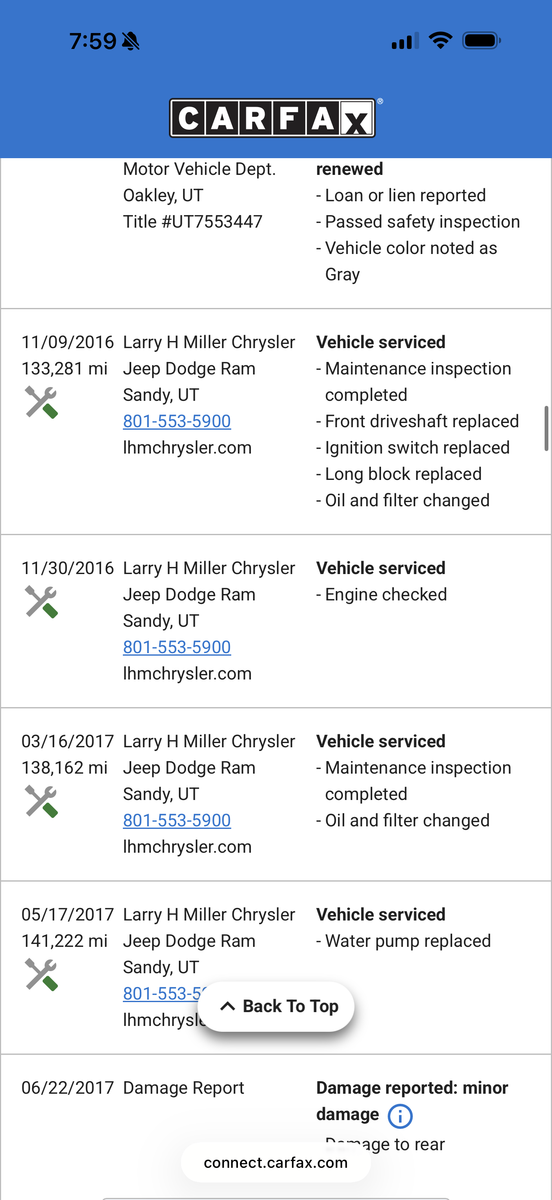Call 801-553-5900 from the 11/30/2016 entry

click(x=177, y=647)
